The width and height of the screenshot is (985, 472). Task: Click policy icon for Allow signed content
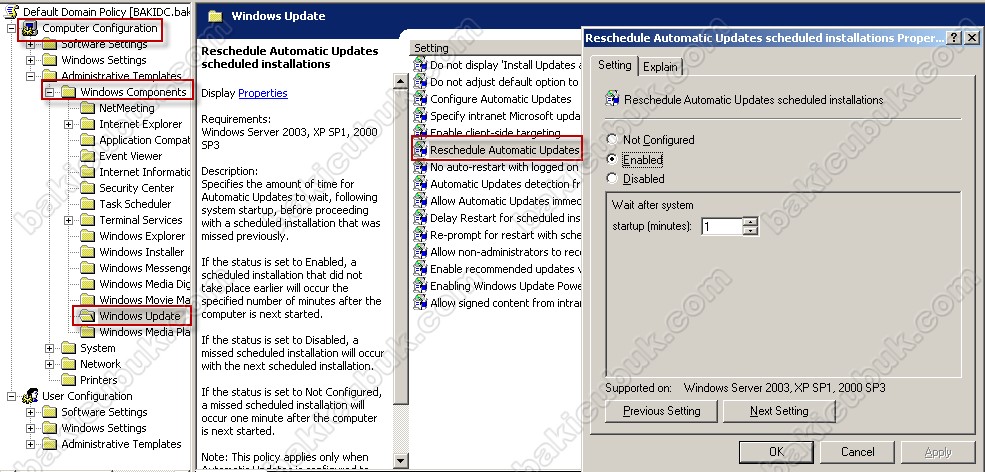(420, 303)
